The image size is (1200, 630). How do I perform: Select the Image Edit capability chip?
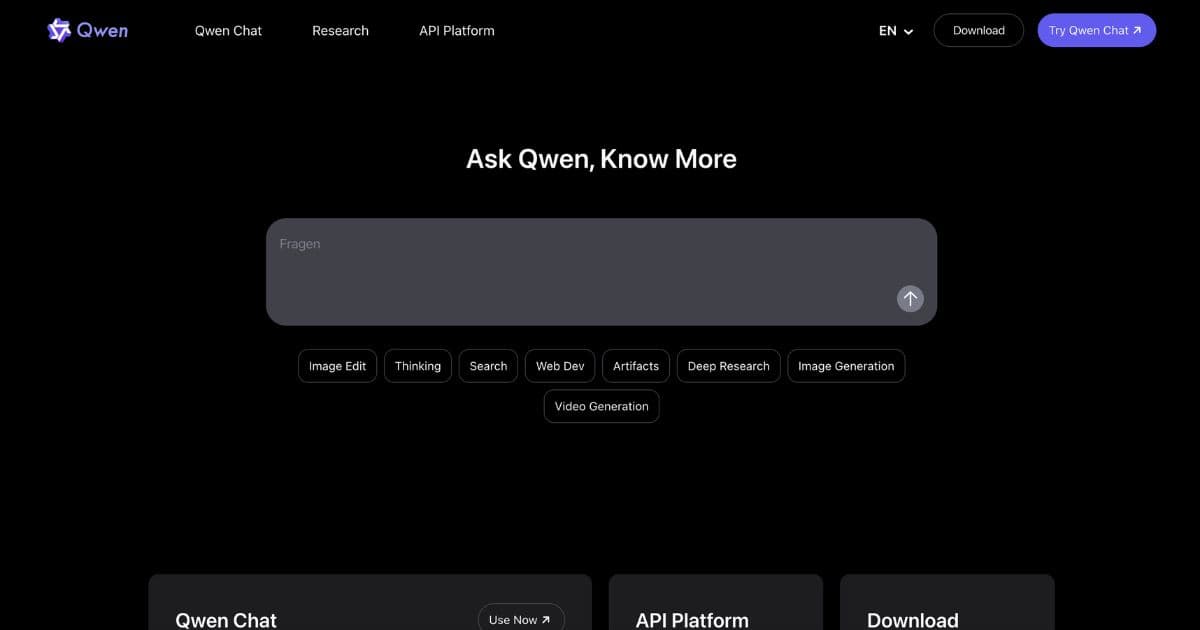[337, 366]
